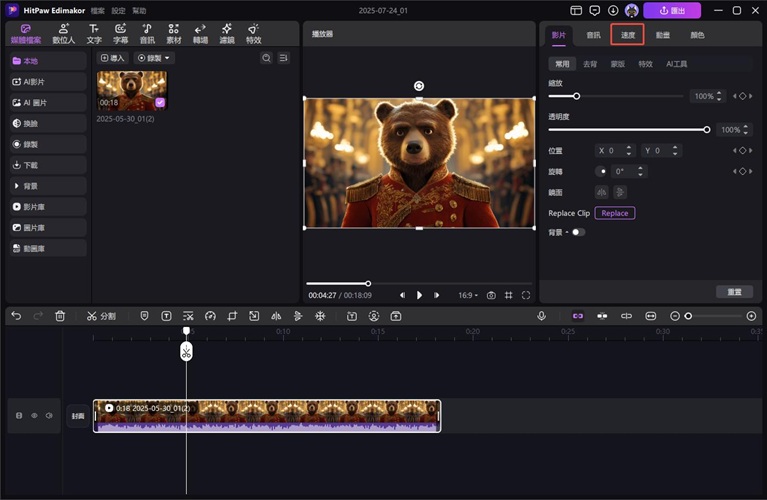Click the Replace clip button
Viewport: 767px width, 500px height.
[615, 213]
